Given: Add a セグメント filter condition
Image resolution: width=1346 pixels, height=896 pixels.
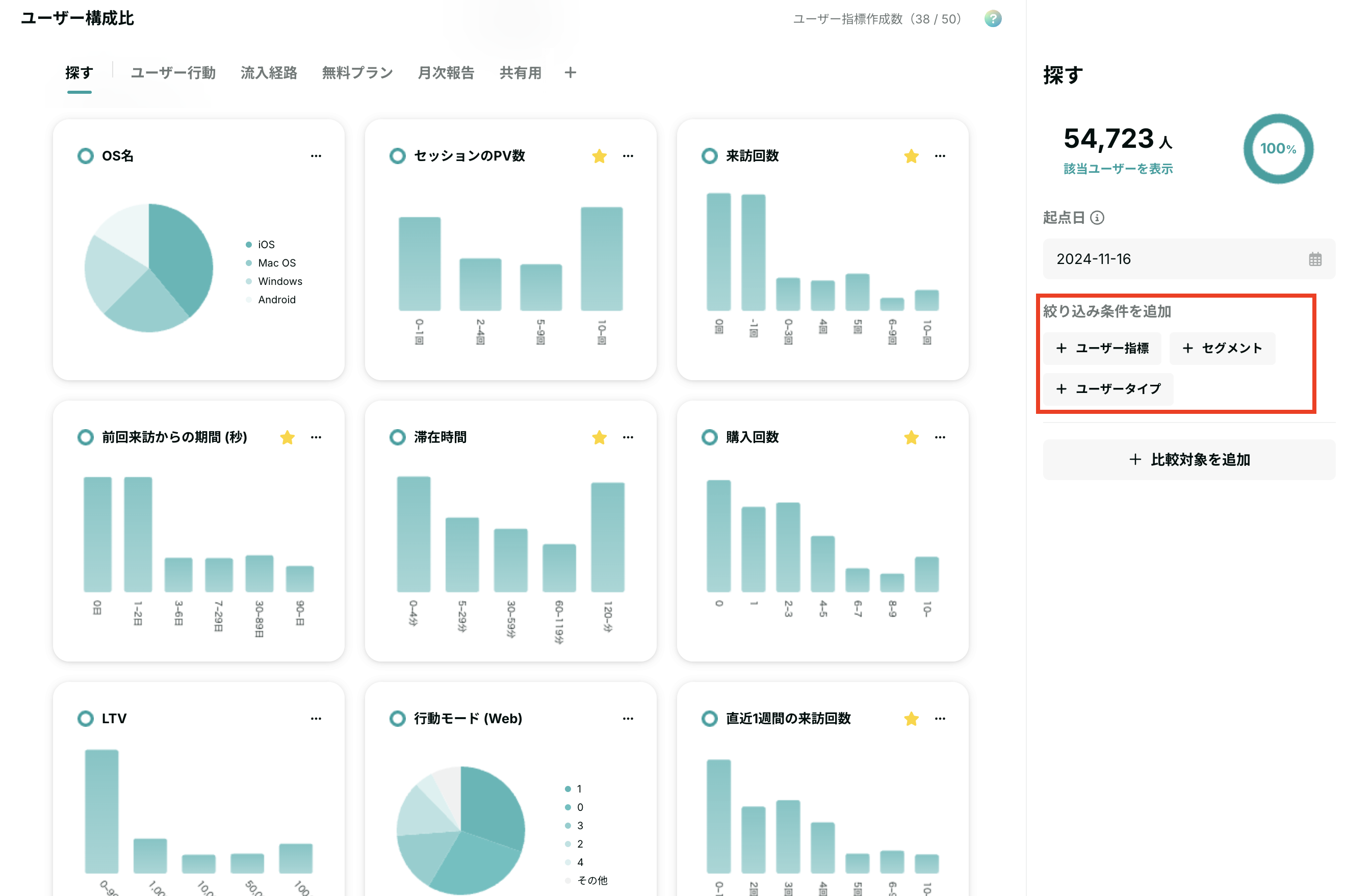Looking at the screenshot, I should tap(1222, 348).
